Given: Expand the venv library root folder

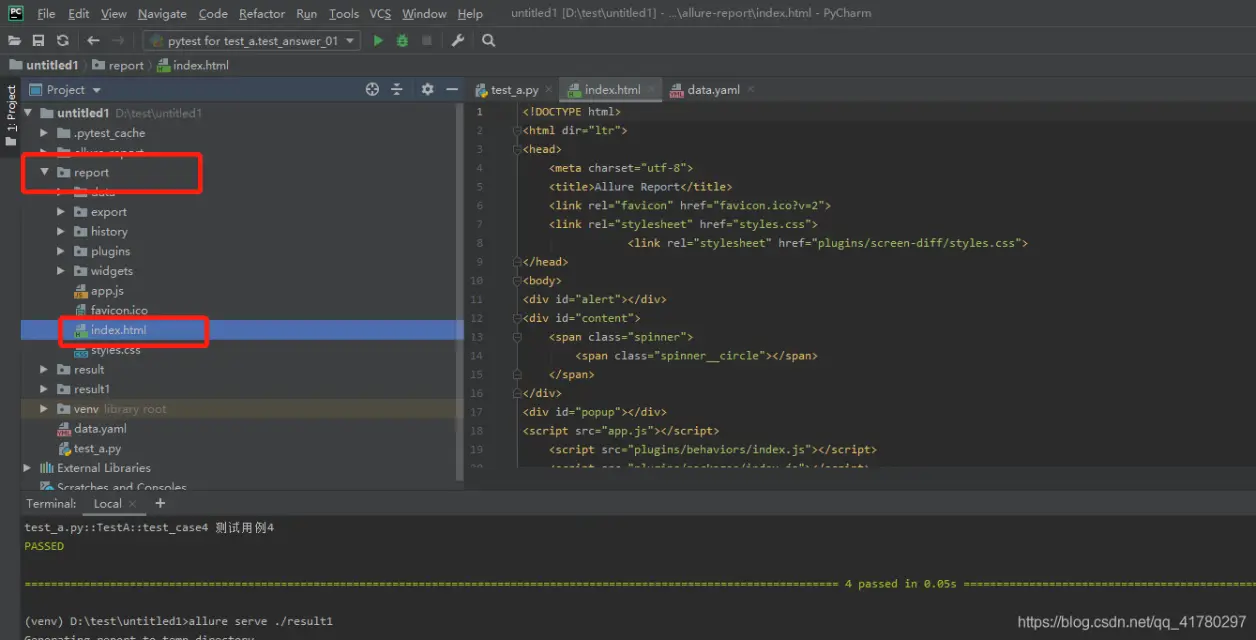Looking at the screenshot, I should pyautogui.click(x=44, y=409).
